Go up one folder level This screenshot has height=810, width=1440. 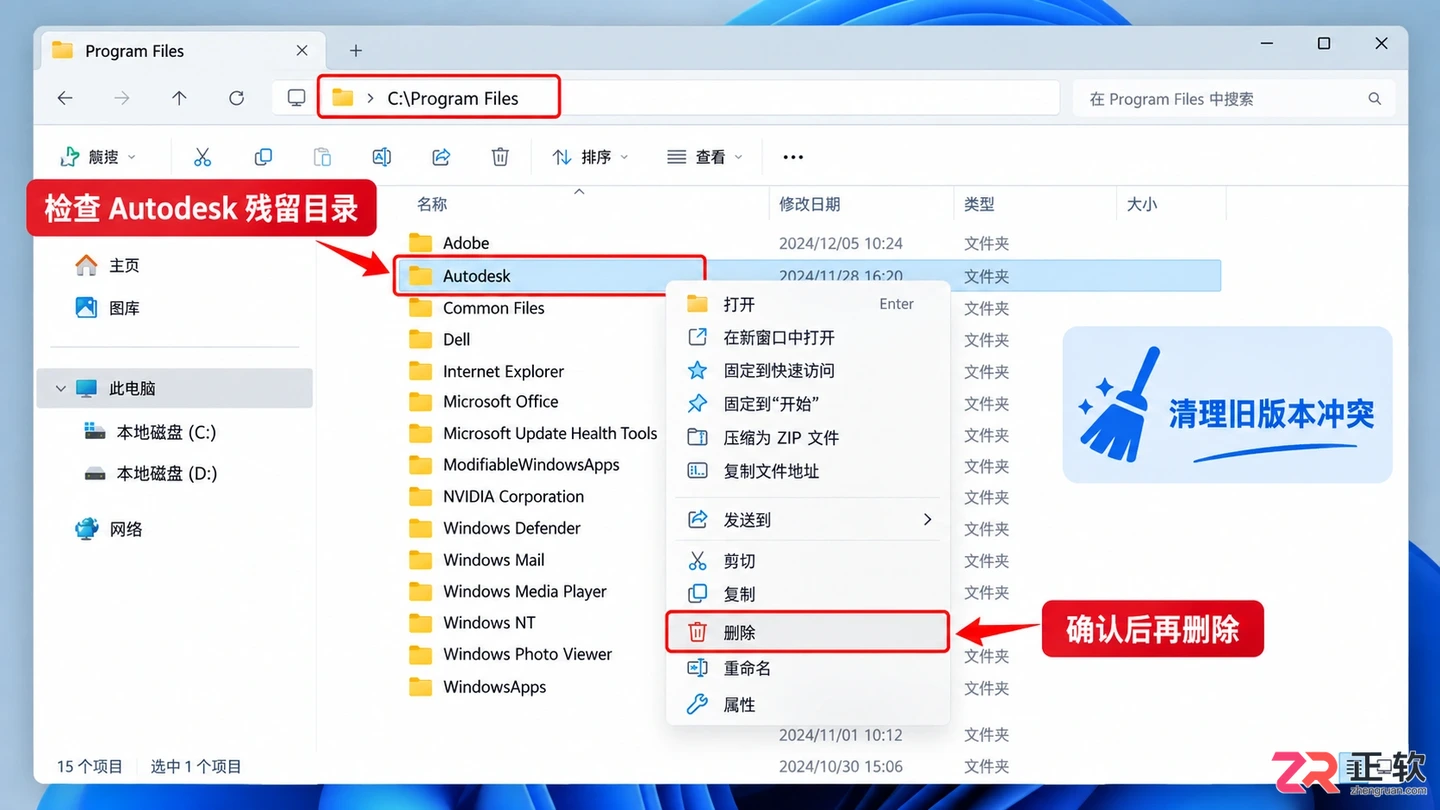point(179,98)
